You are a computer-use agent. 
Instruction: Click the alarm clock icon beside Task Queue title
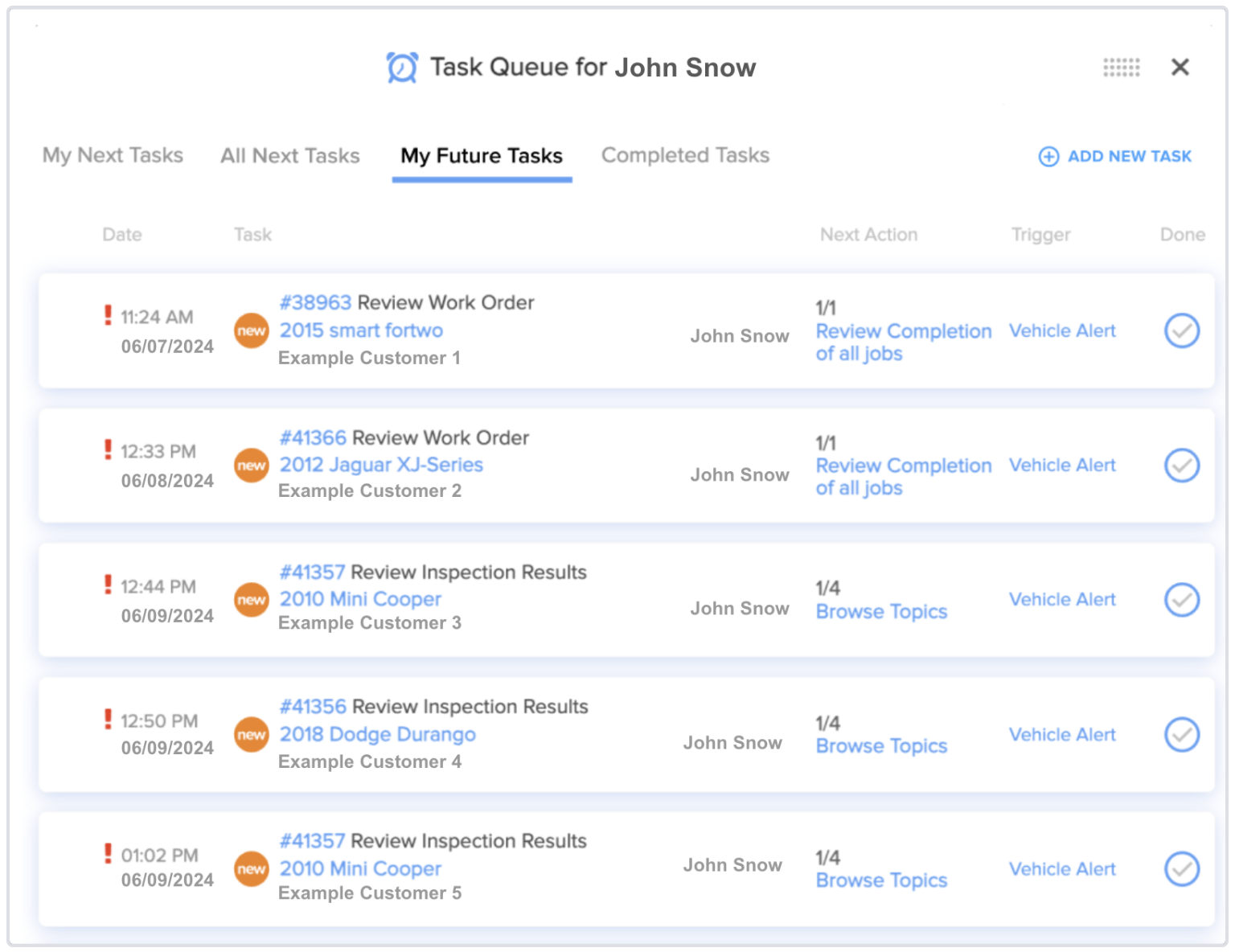coord(402,68)
